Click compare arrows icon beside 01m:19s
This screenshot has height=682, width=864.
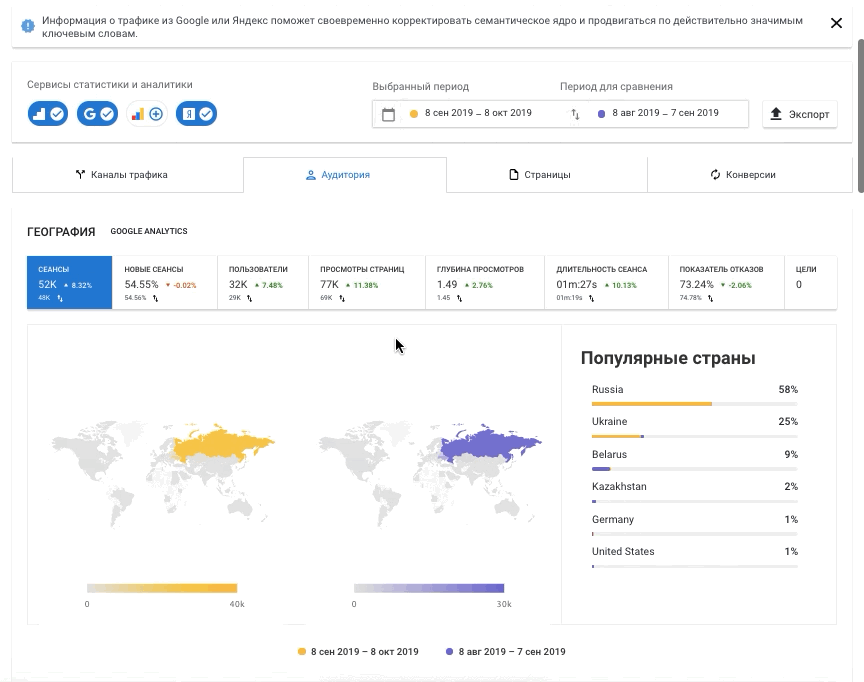coord(591,298)
